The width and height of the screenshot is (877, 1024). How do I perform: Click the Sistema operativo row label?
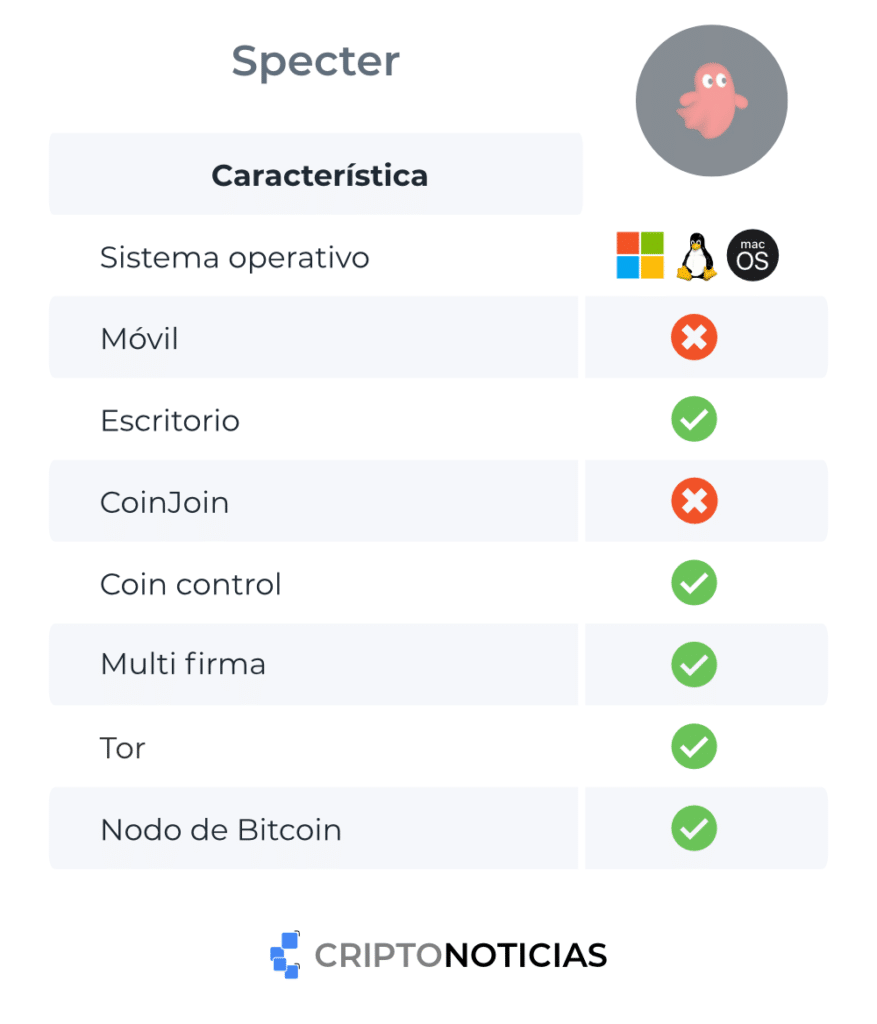pos(235,258)
